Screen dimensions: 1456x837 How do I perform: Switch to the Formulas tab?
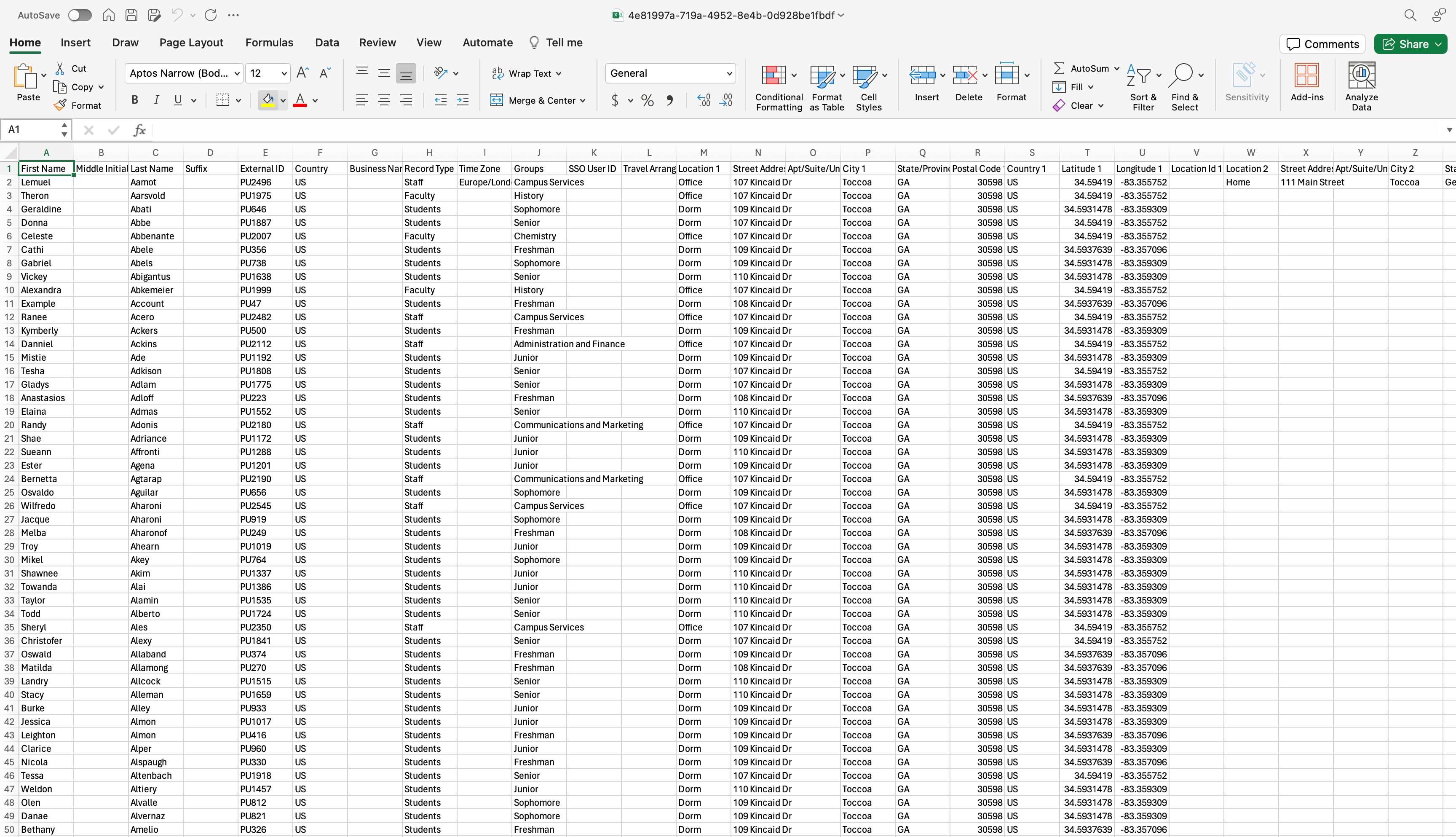(x=270, y=43)
